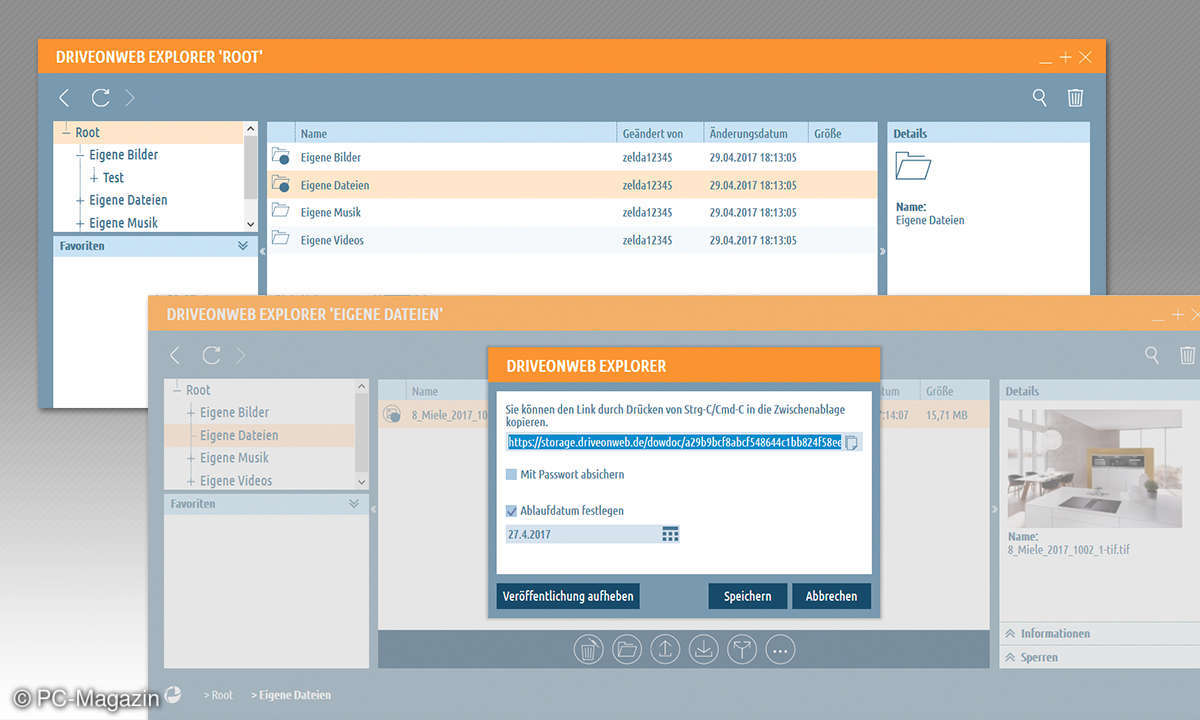Select Eigene Bilder in the Eigene Dateien window tree
The height and width of the screenshot is (720, 1200).
234,413
